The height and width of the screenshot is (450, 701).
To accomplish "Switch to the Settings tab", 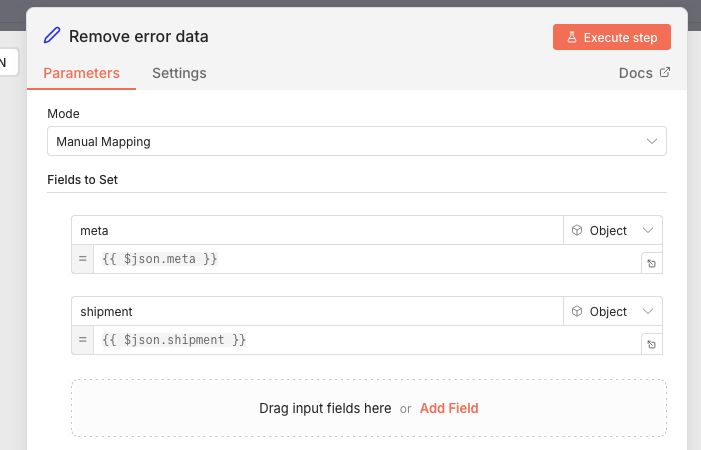I will (x=179, y=73).
